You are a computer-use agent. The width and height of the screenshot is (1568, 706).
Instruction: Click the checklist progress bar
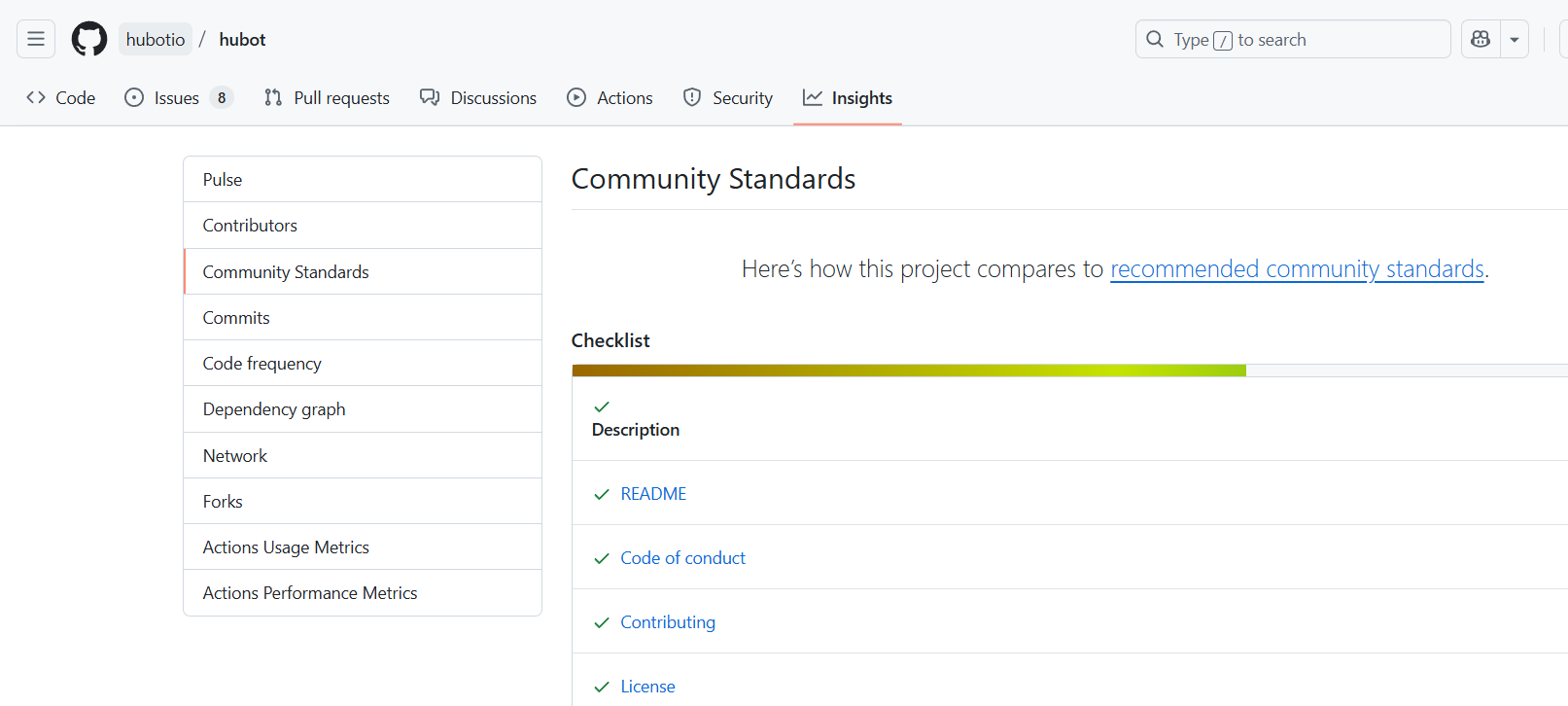coord(1069,371)
